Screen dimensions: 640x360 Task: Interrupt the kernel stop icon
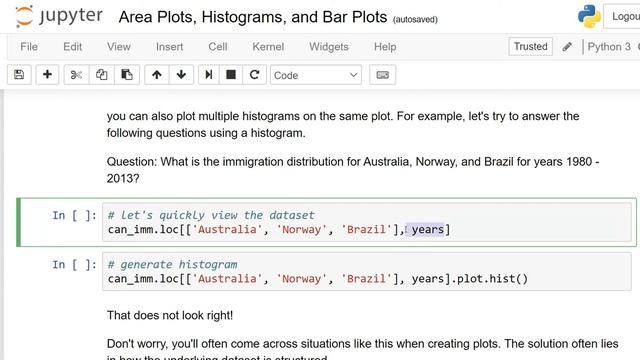[231, 75]
